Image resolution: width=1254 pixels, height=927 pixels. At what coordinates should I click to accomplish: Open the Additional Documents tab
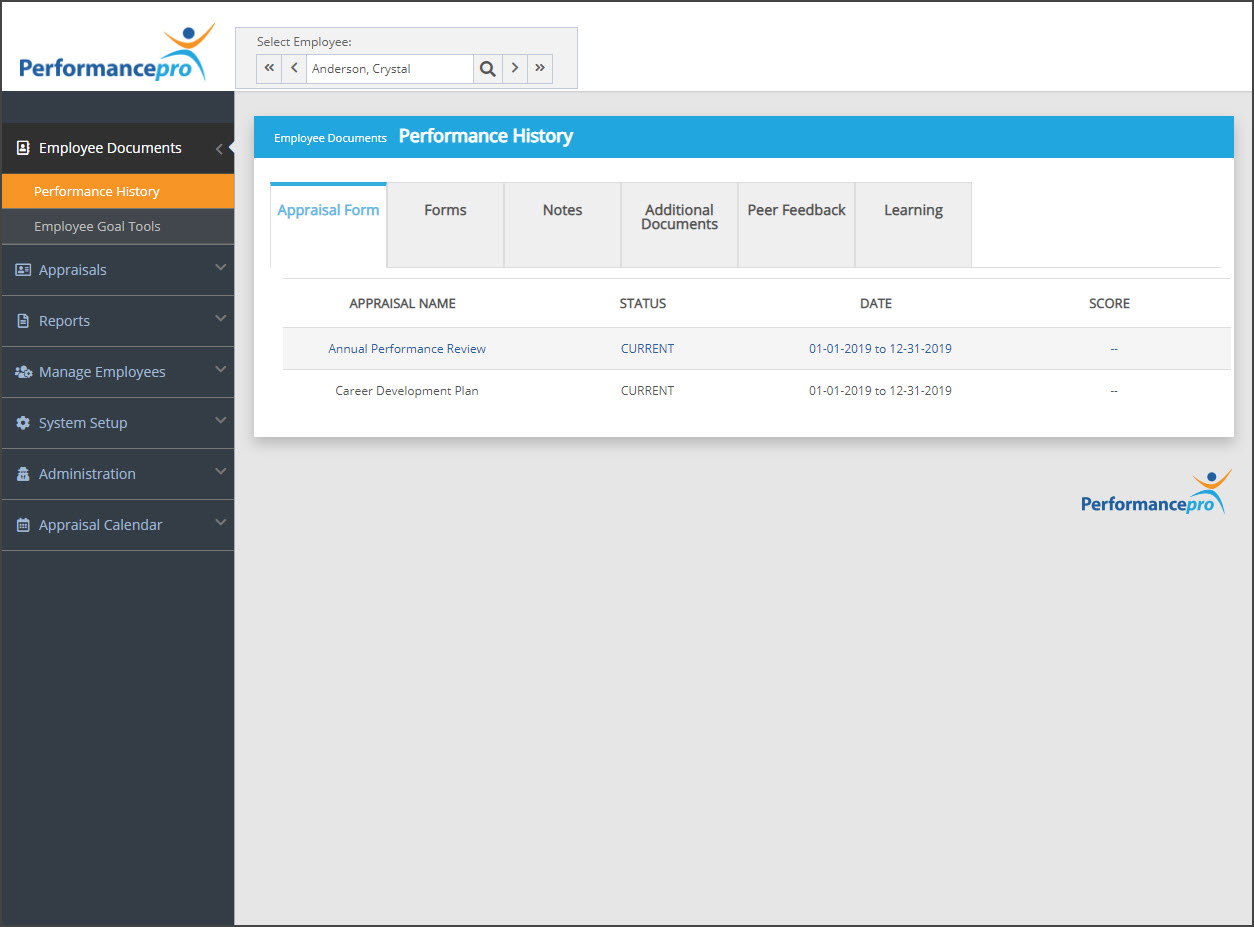[x=679, y=217]
